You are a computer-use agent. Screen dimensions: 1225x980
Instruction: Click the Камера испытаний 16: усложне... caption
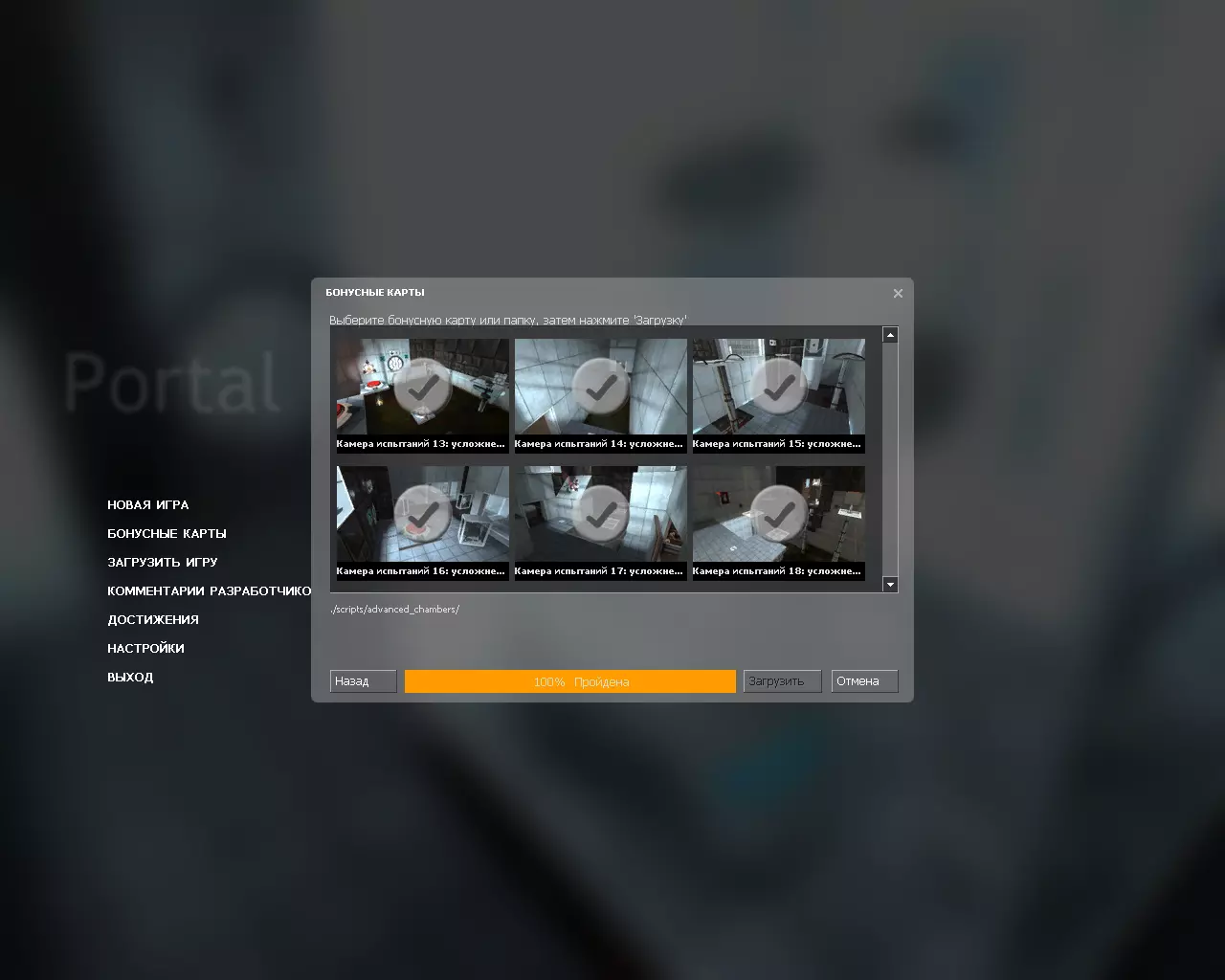coord(420,571)
